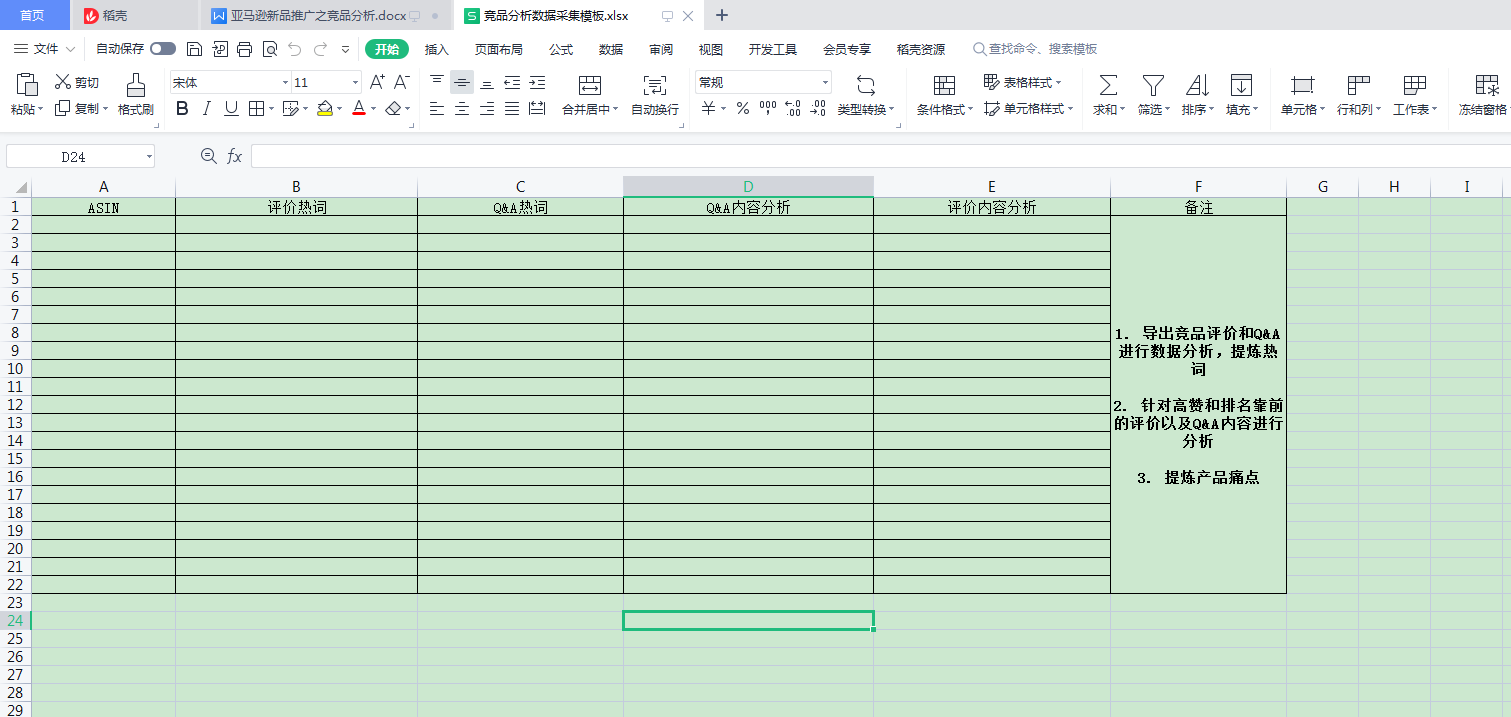The width and height of the screenshot is (1511, 717).
Task: Open the Filter (筛选) tool
Action: coord(1152,95)
